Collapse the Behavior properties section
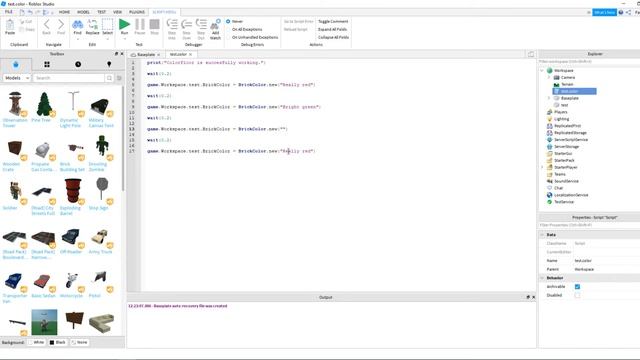The image size is (640, 360). 542,278
